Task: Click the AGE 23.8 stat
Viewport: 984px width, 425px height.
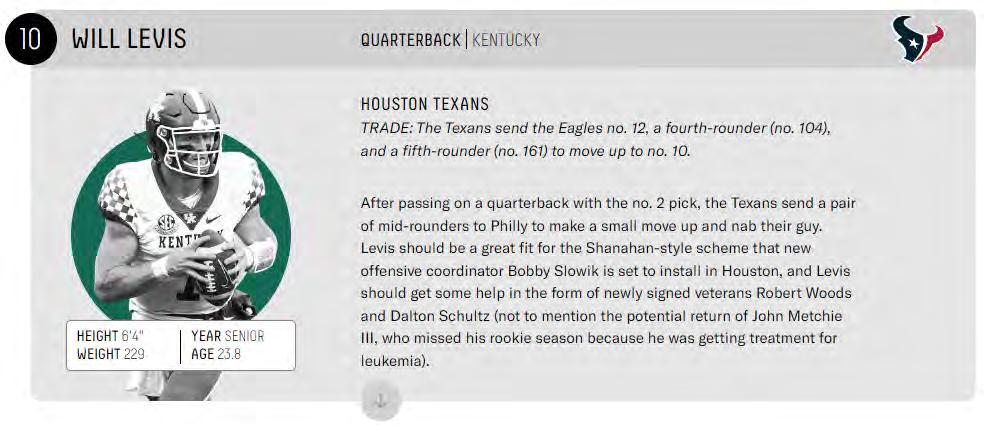Action: [x=216, y=354]
